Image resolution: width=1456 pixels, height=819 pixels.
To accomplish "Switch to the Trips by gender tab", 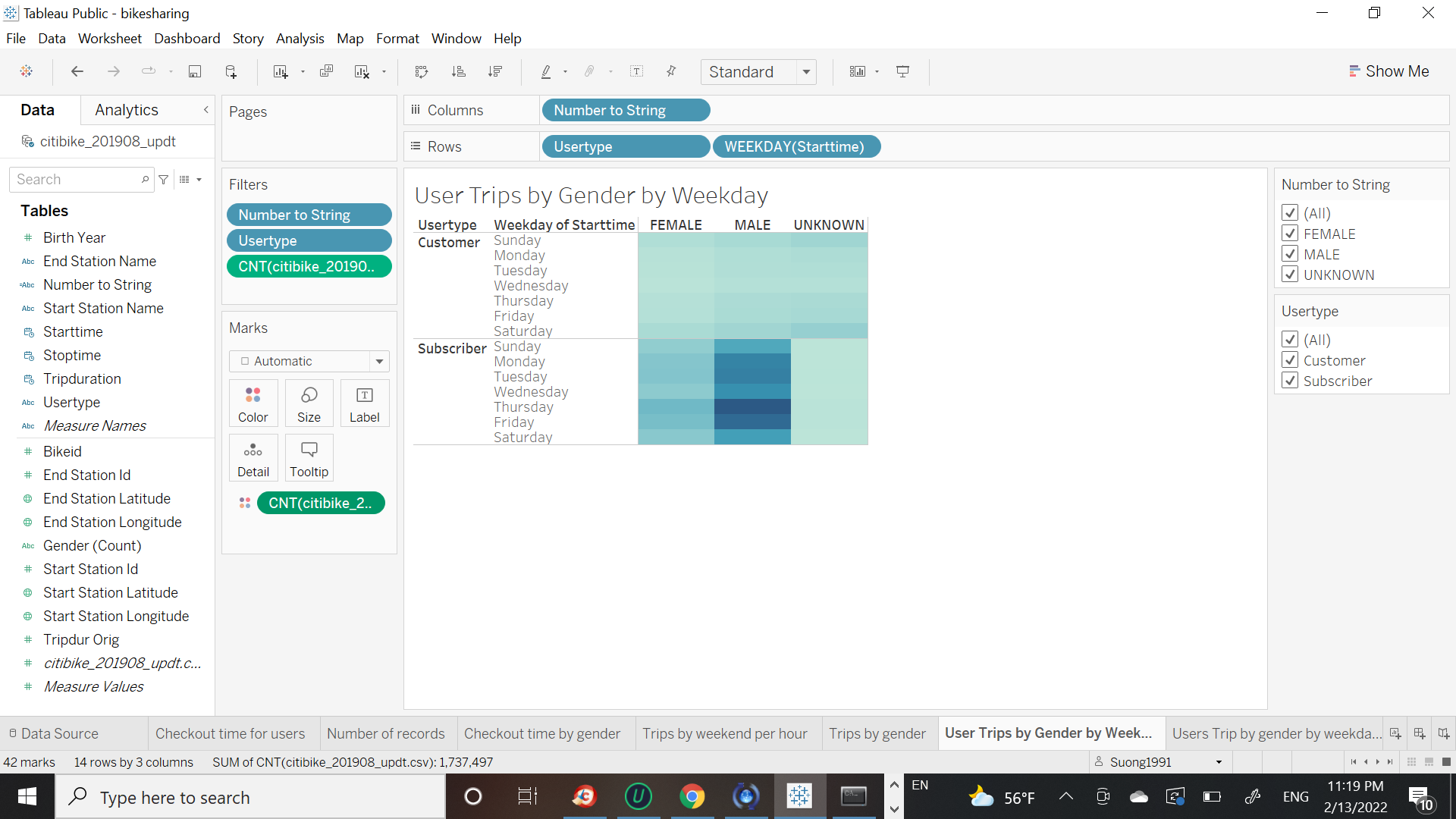I will click(877, 733).
